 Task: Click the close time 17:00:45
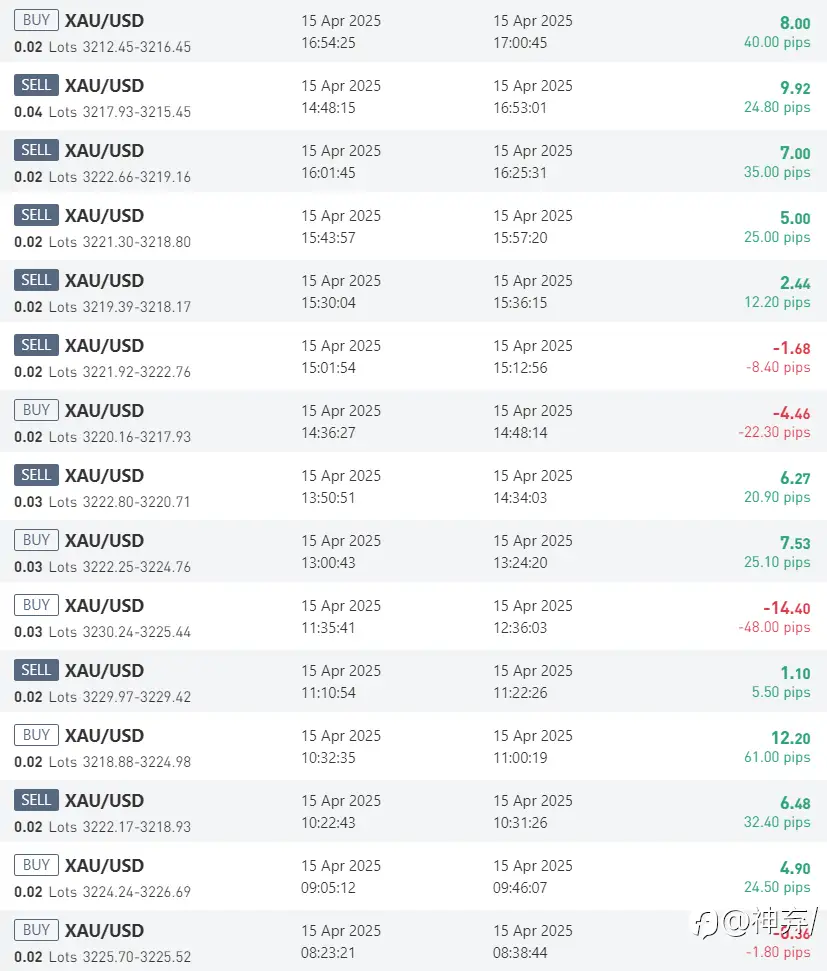tap(520, 43)
